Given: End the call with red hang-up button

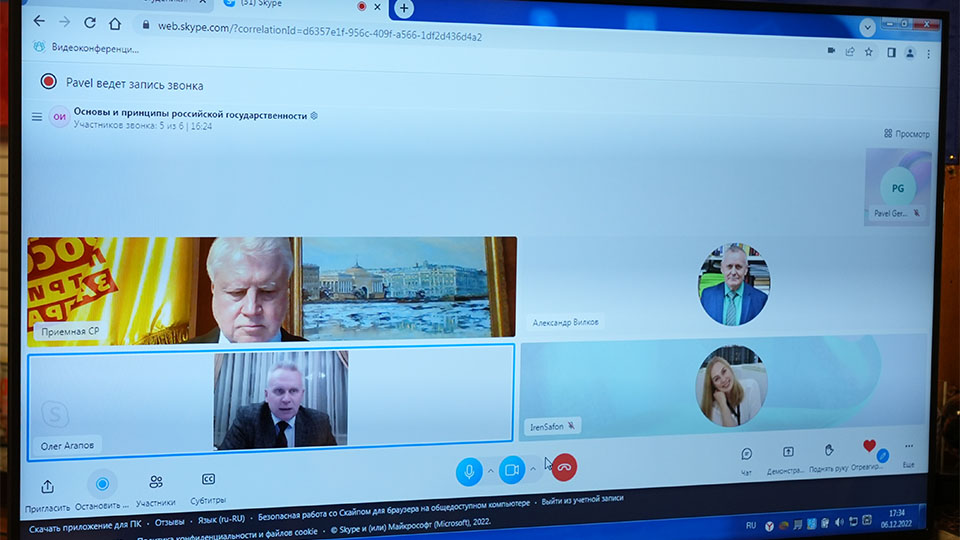Looking at the screenshot, I should coord(564,467).
